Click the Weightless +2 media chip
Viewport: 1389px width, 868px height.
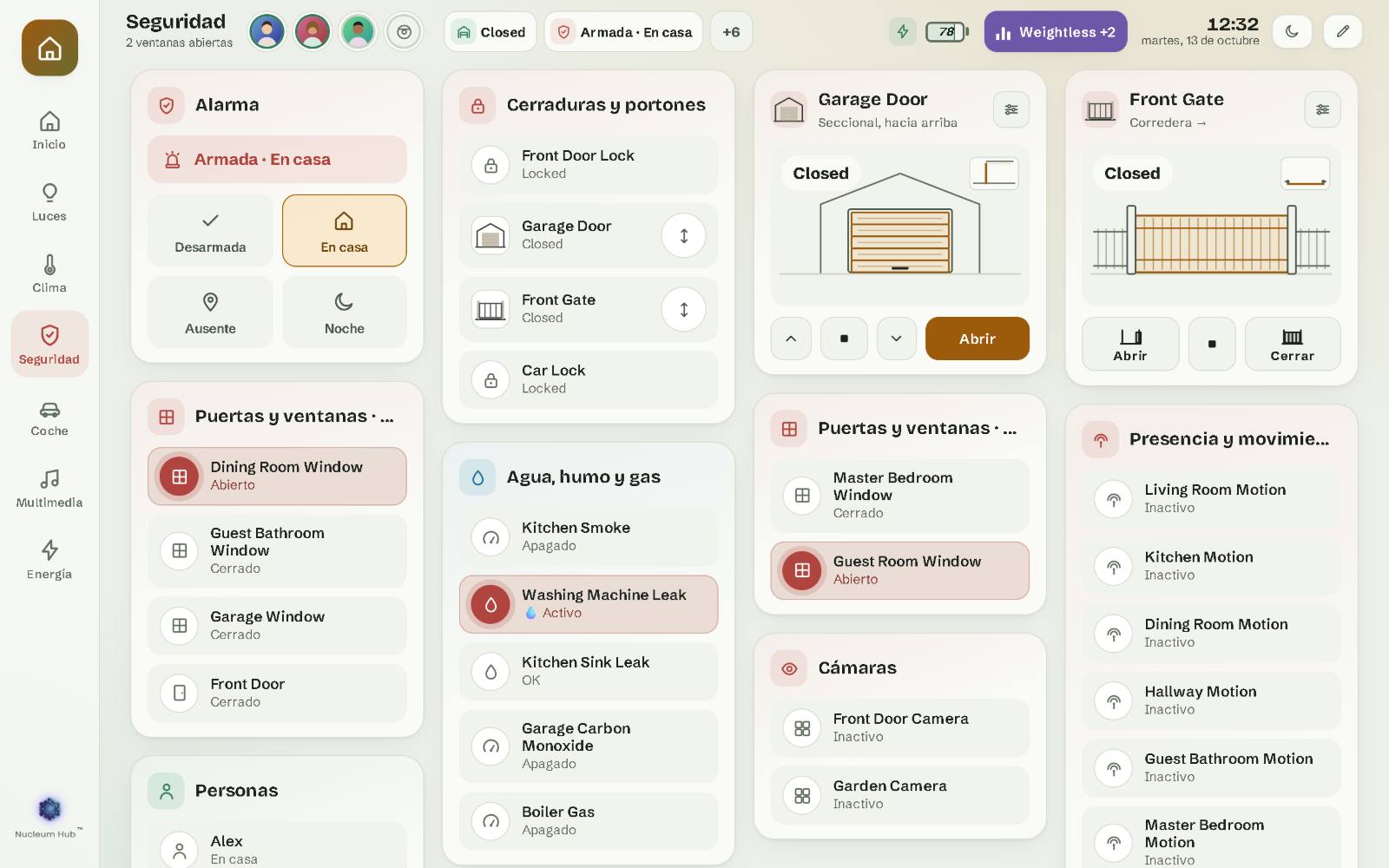click(x=1056, y=32)
